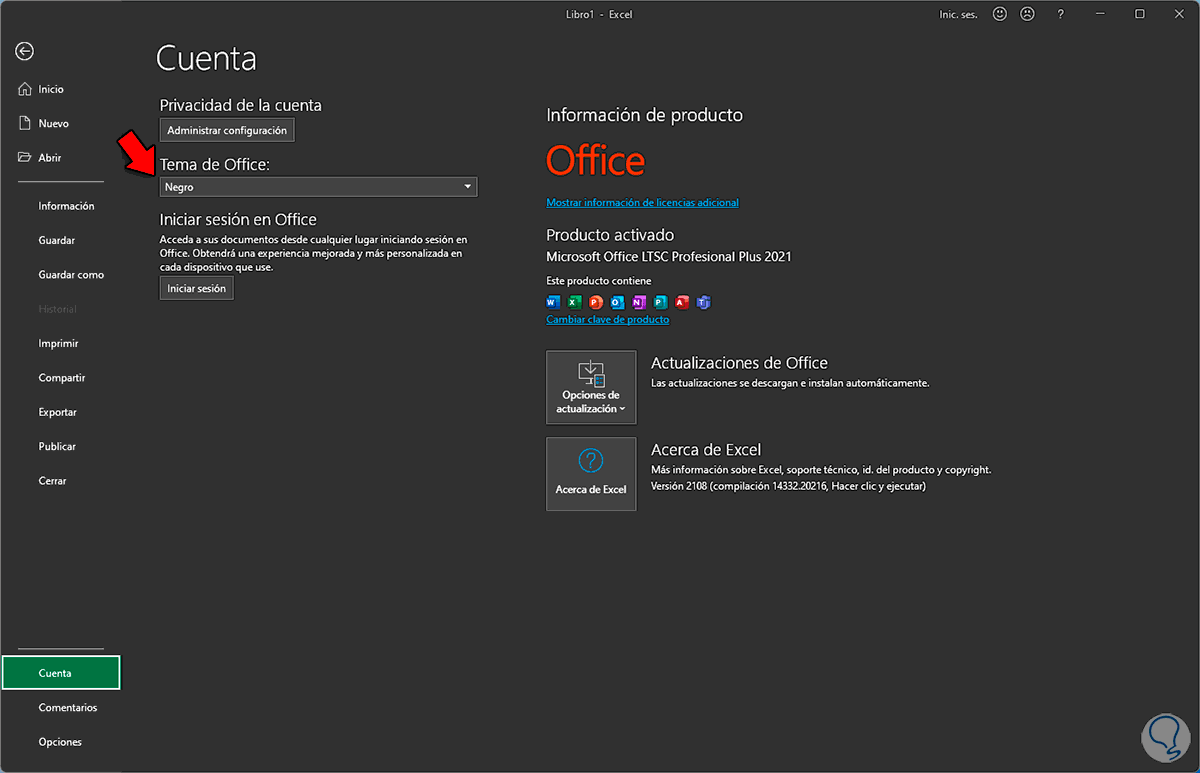The height and width of the screenshot is (773, 1200).
Task: Click the Abrir folder icon
Action: coord(26,158)
